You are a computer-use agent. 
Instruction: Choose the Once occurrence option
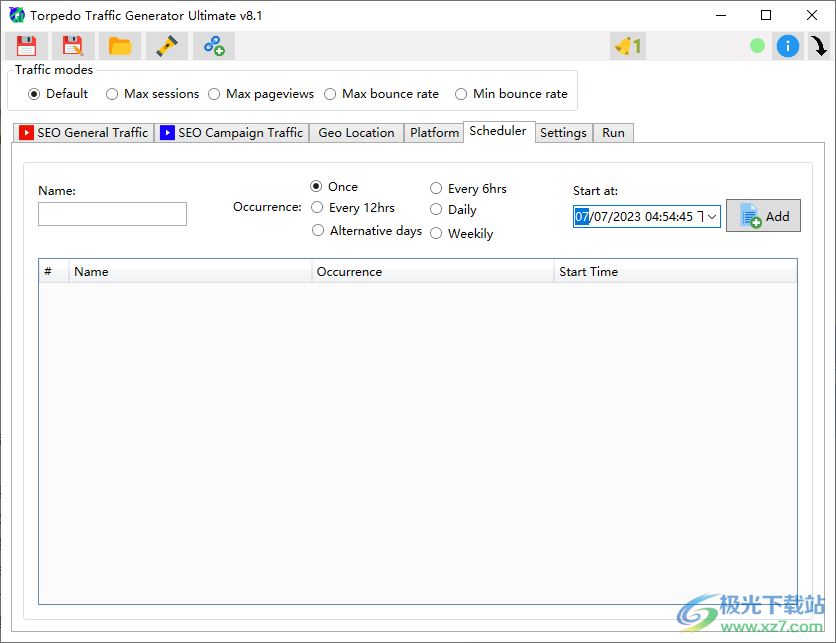316,186
